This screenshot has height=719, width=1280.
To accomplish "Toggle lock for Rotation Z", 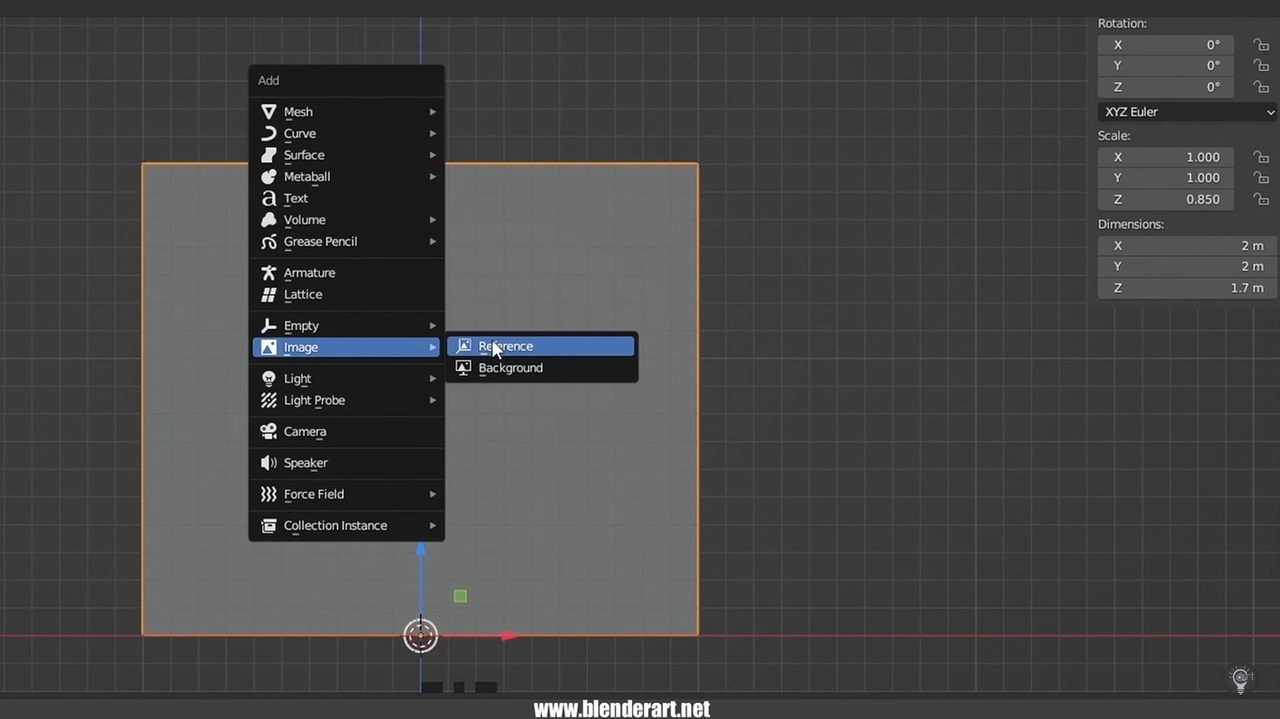I will coord(1261,87).
